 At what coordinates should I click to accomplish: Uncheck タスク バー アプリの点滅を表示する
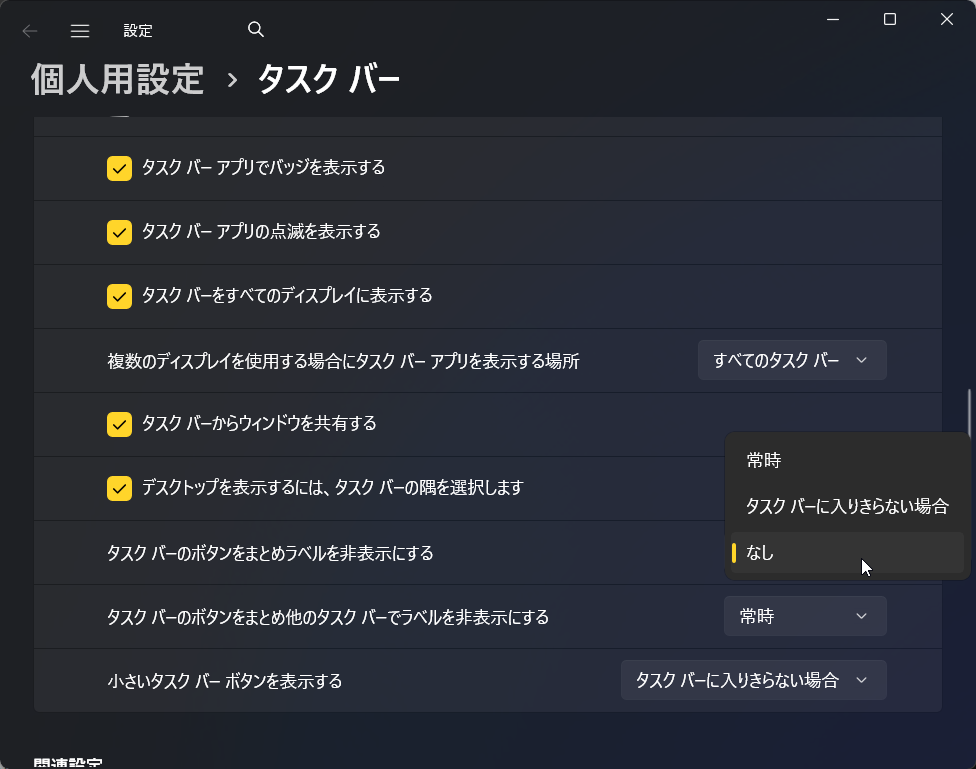coord(119,232)
